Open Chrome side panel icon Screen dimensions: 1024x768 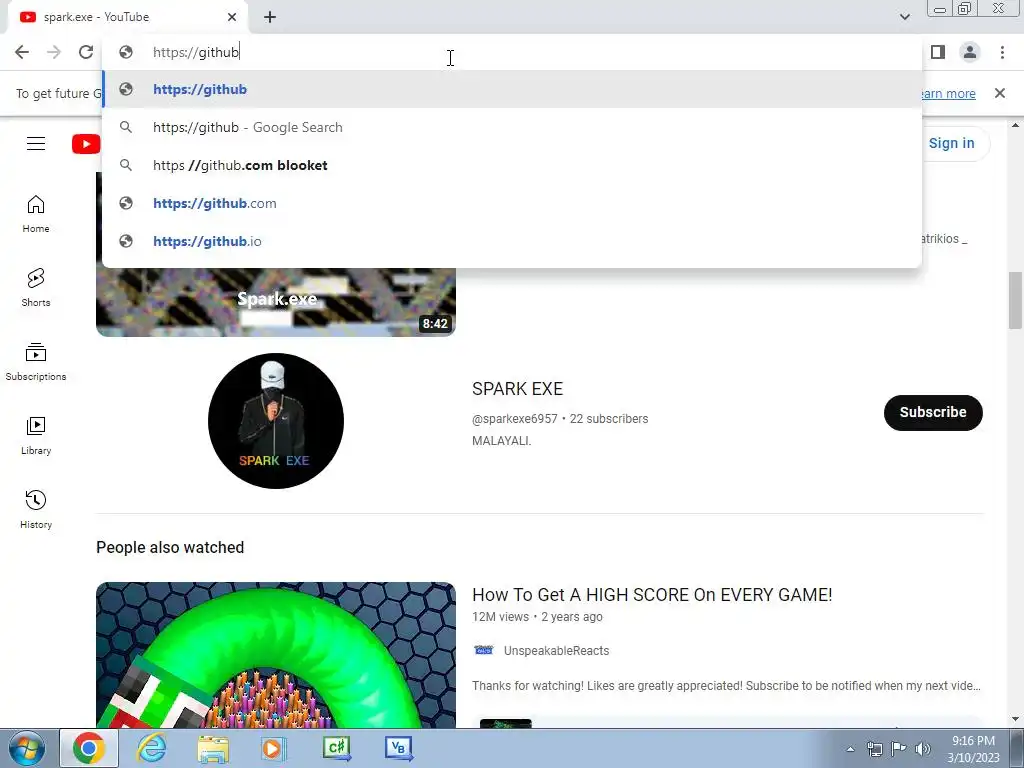pyautogui.click(x=938, y=52)
